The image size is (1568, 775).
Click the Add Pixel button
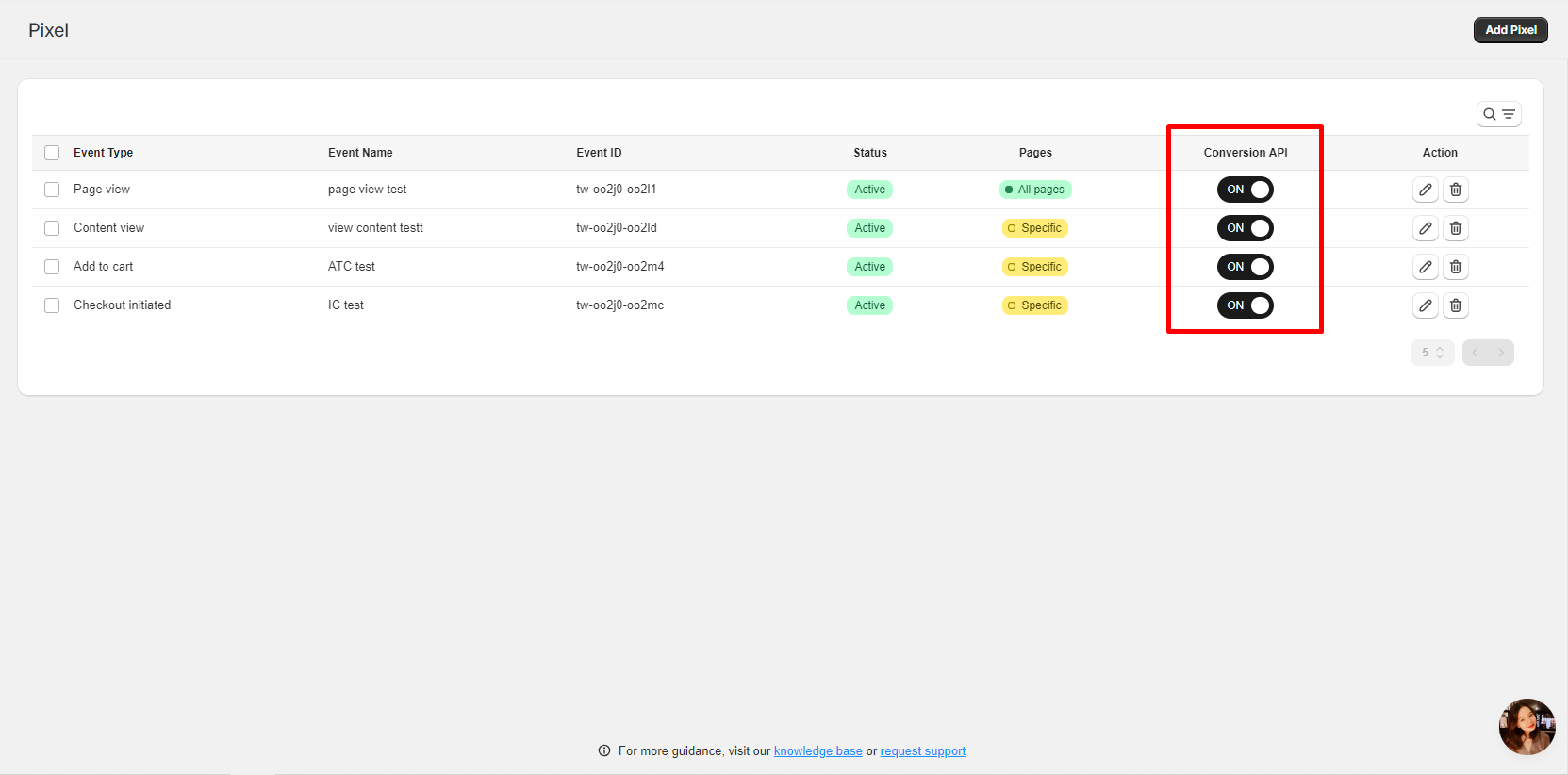pos(1510,30)
